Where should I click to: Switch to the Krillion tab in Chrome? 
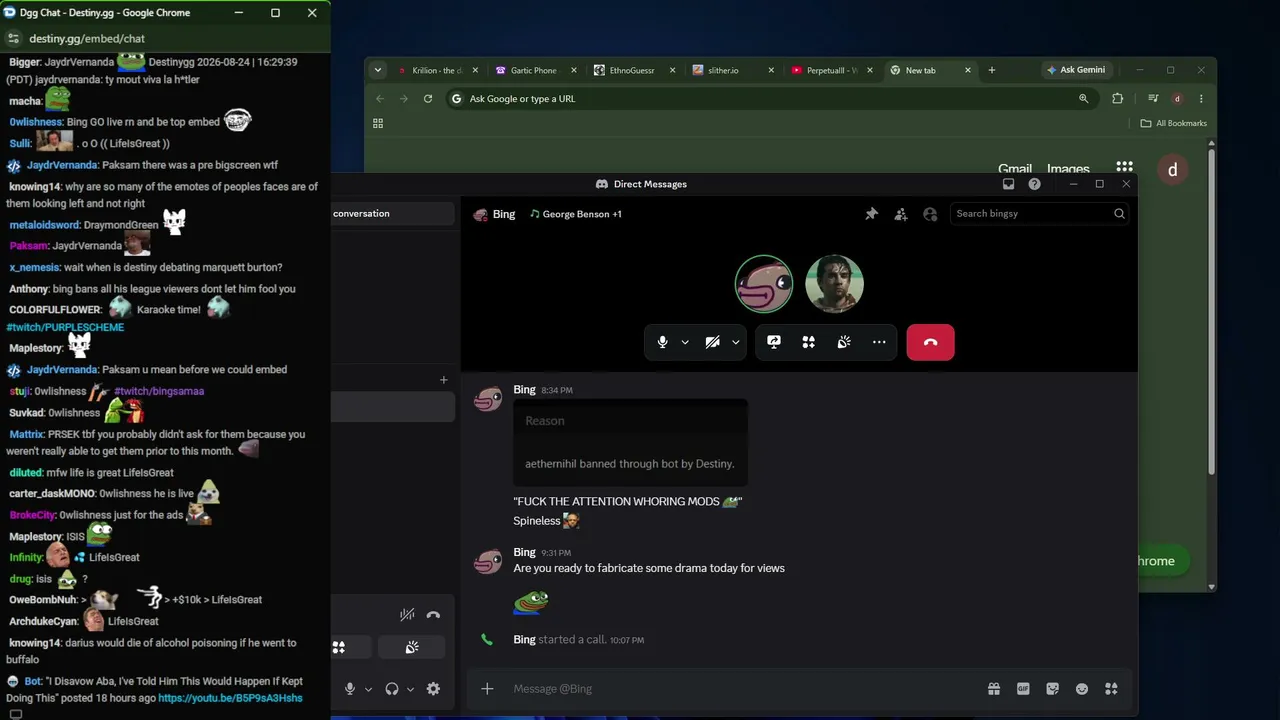[x=439, y=70]
